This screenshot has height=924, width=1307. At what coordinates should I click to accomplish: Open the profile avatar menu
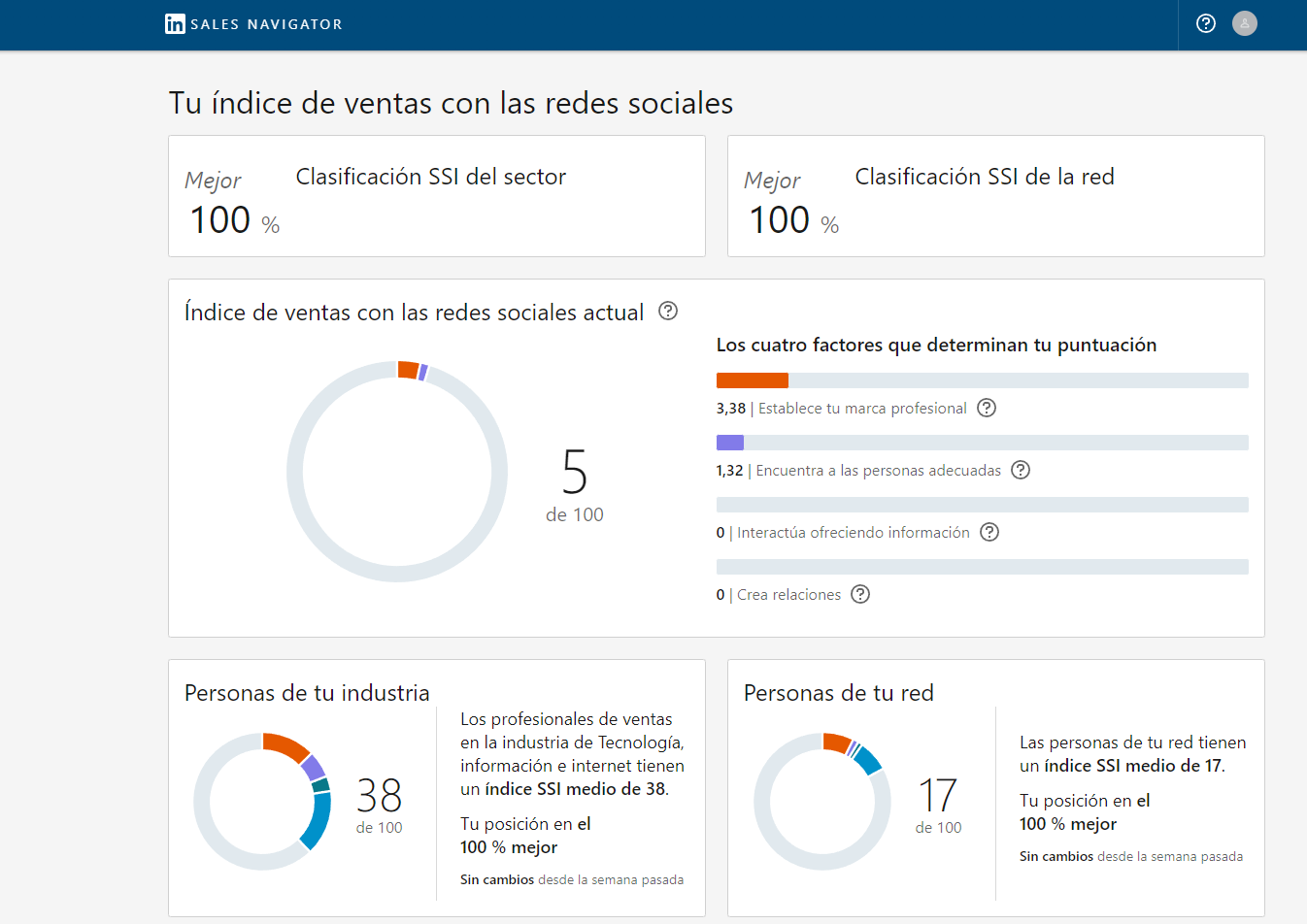tap(1245, 23)
